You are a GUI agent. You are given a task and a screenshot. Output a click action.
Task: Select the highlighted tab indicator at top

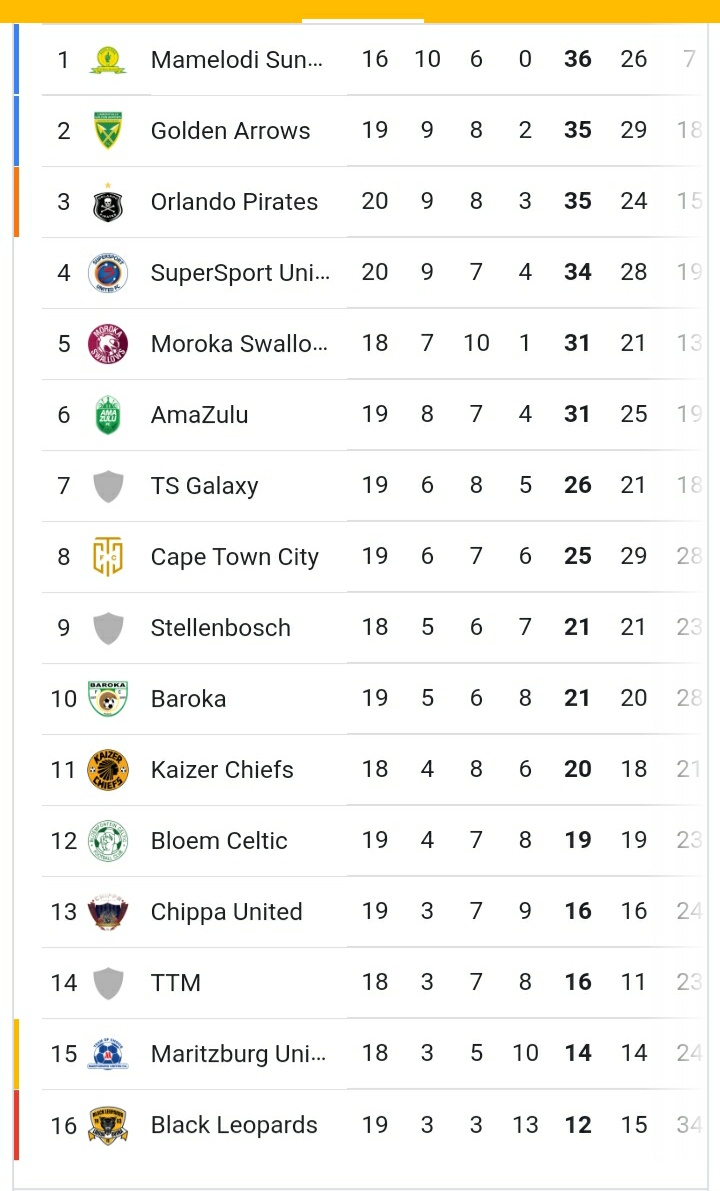point(362,19)
